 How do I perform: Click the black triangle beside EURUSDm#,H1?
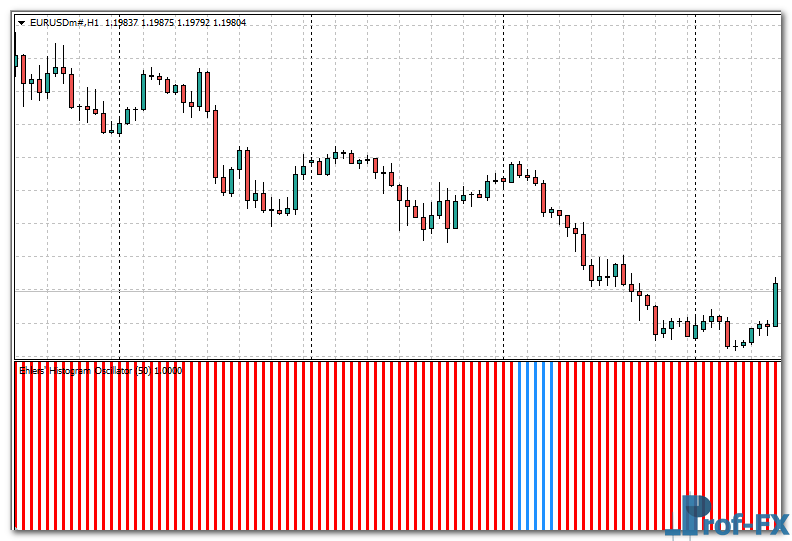click(21, 22)
